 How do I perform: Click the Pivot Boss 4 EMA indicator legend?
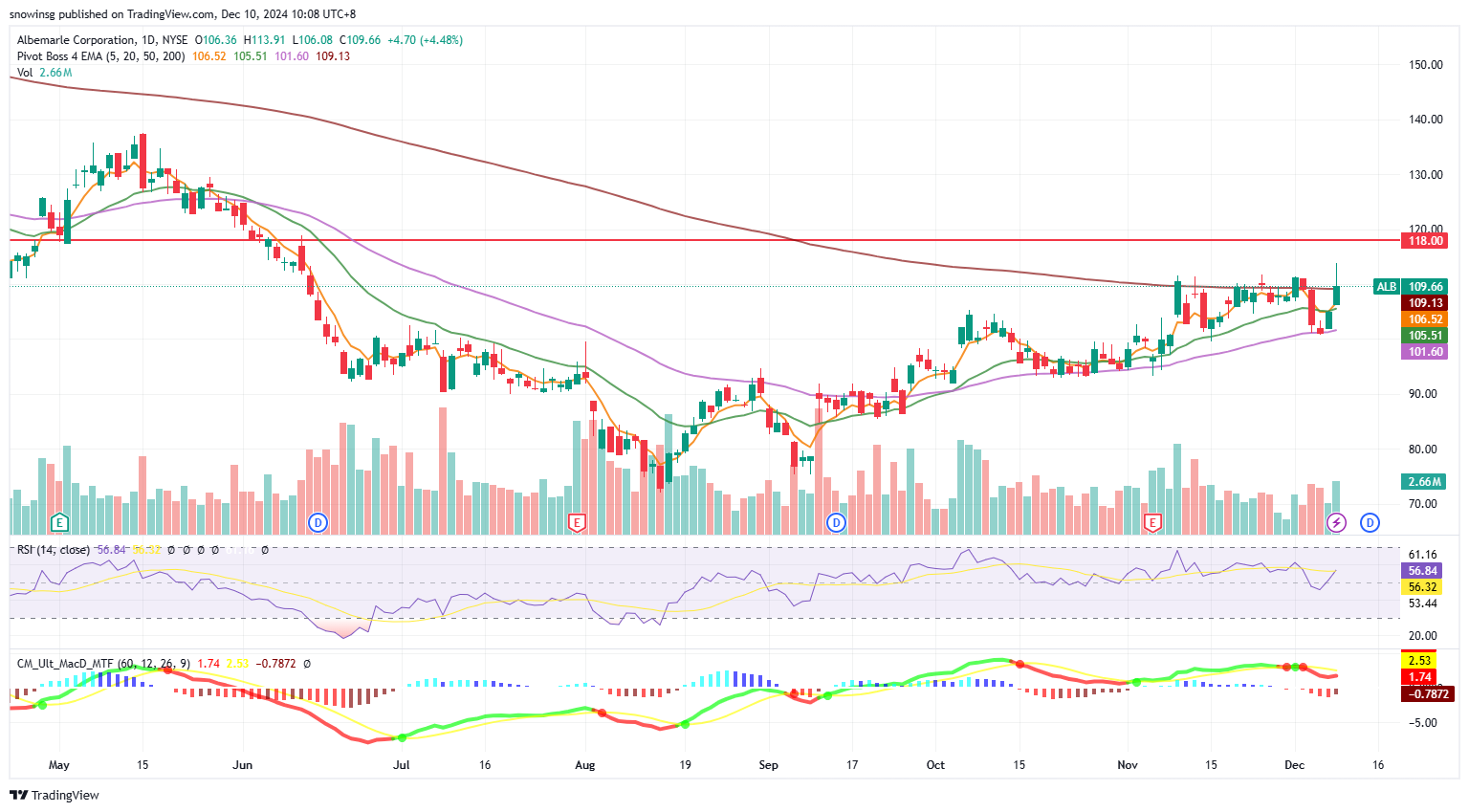point(100,56)
